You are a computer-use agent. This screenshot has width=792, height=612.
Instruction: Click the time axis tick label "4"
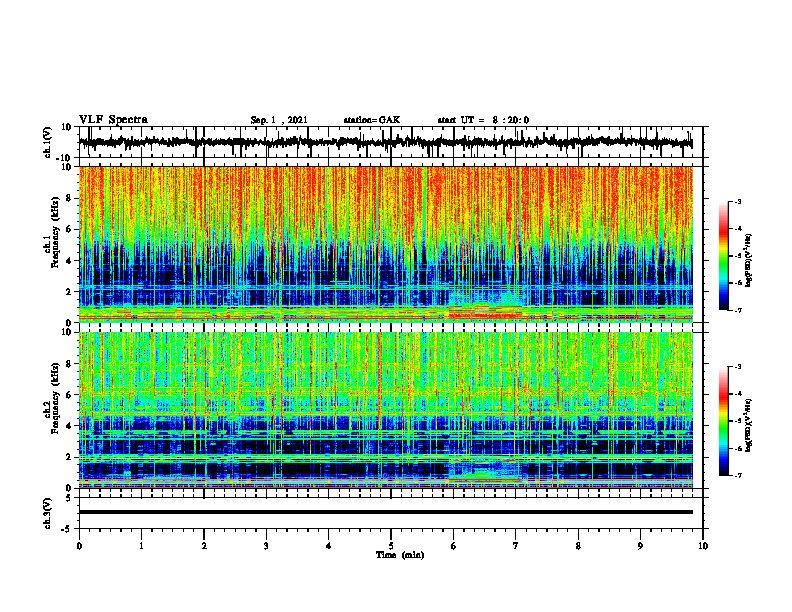coord(329,546)
